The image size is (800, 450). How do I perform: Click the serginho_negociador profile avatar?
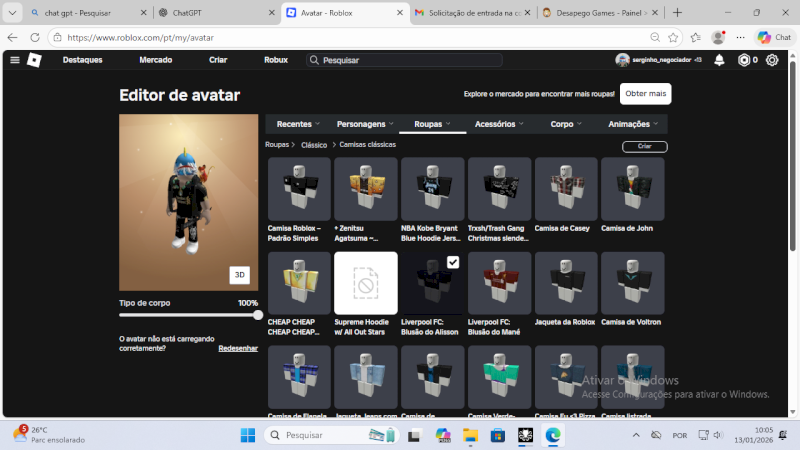[x=622, y=60]
